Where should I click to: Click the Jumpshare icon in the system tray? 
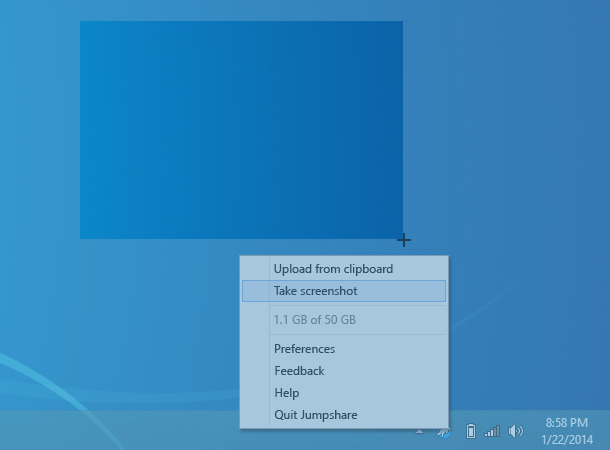[444, 432]
